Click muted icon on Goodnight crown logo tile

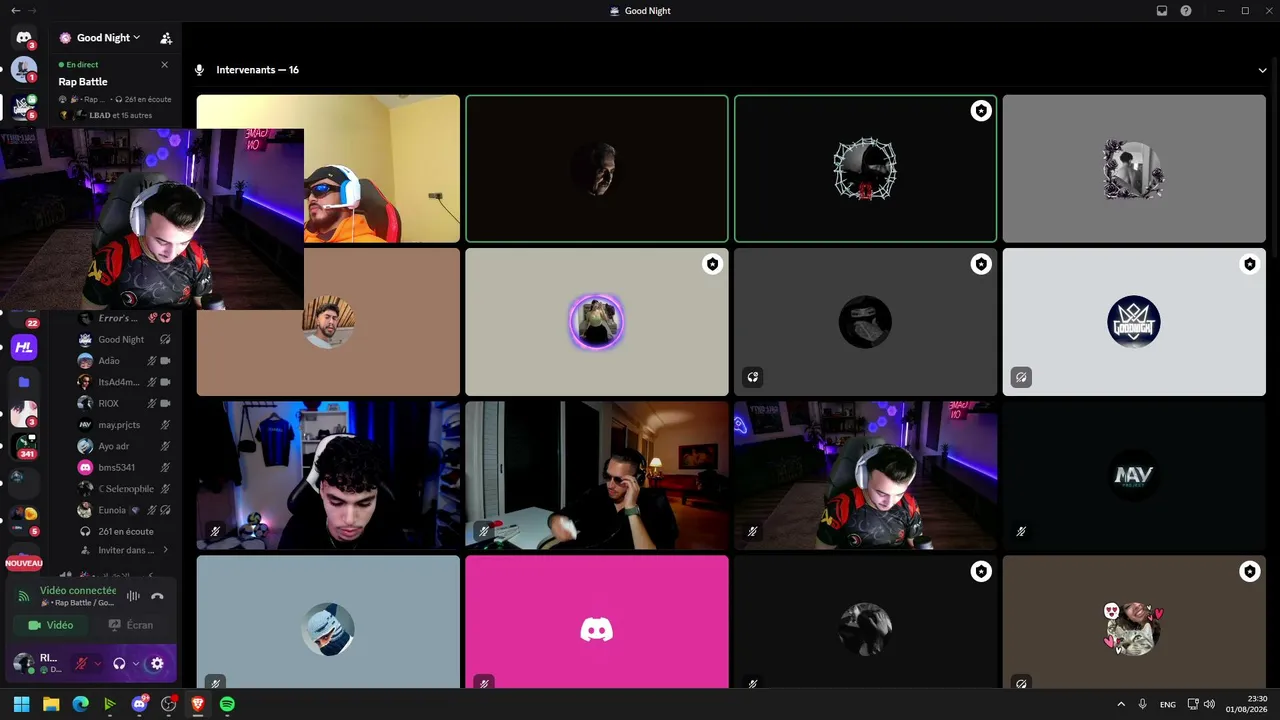1021,377
